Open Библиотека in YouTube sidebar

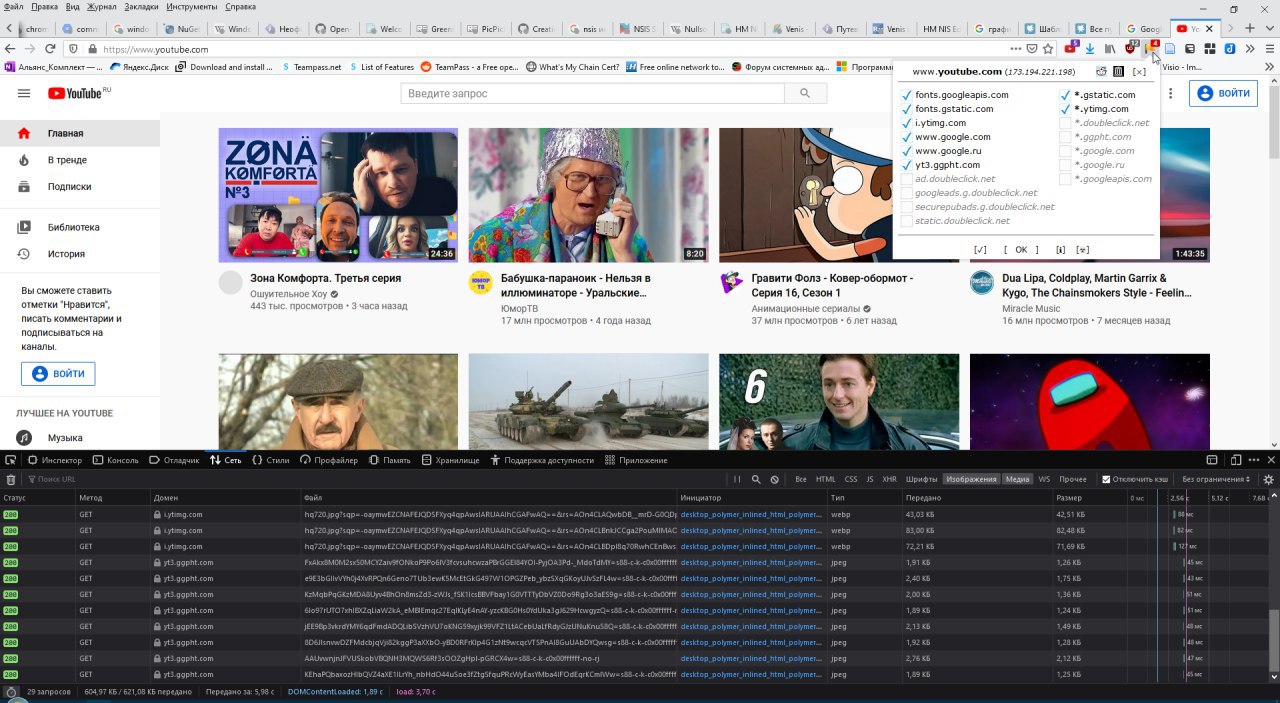tap(80, 227)
